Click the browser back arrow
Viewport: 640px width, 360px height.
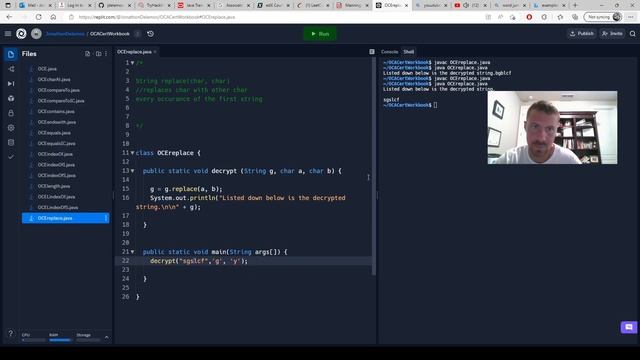(x=9, y=17)
